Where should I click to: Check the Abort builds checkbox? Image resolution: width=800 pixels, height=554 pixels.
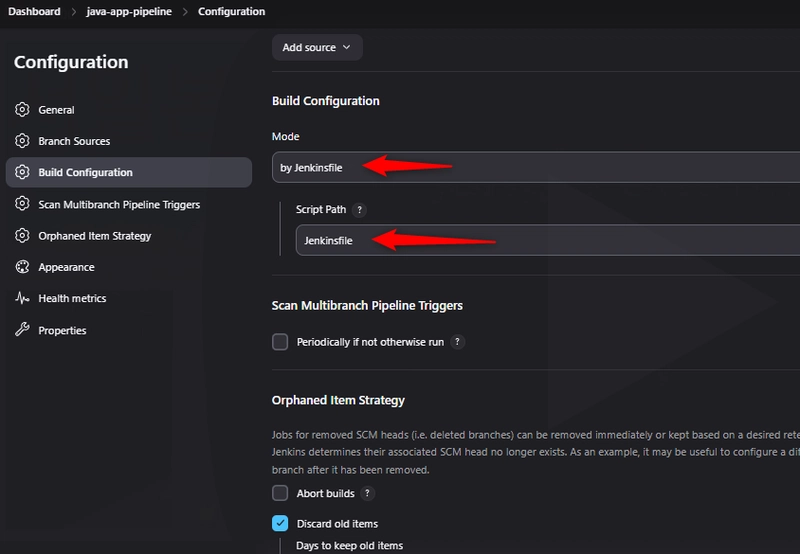[280, 493]
